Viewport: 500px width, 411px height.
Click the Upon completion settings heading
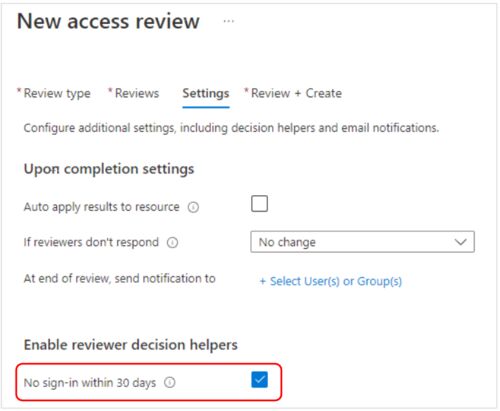coord(109,169)
